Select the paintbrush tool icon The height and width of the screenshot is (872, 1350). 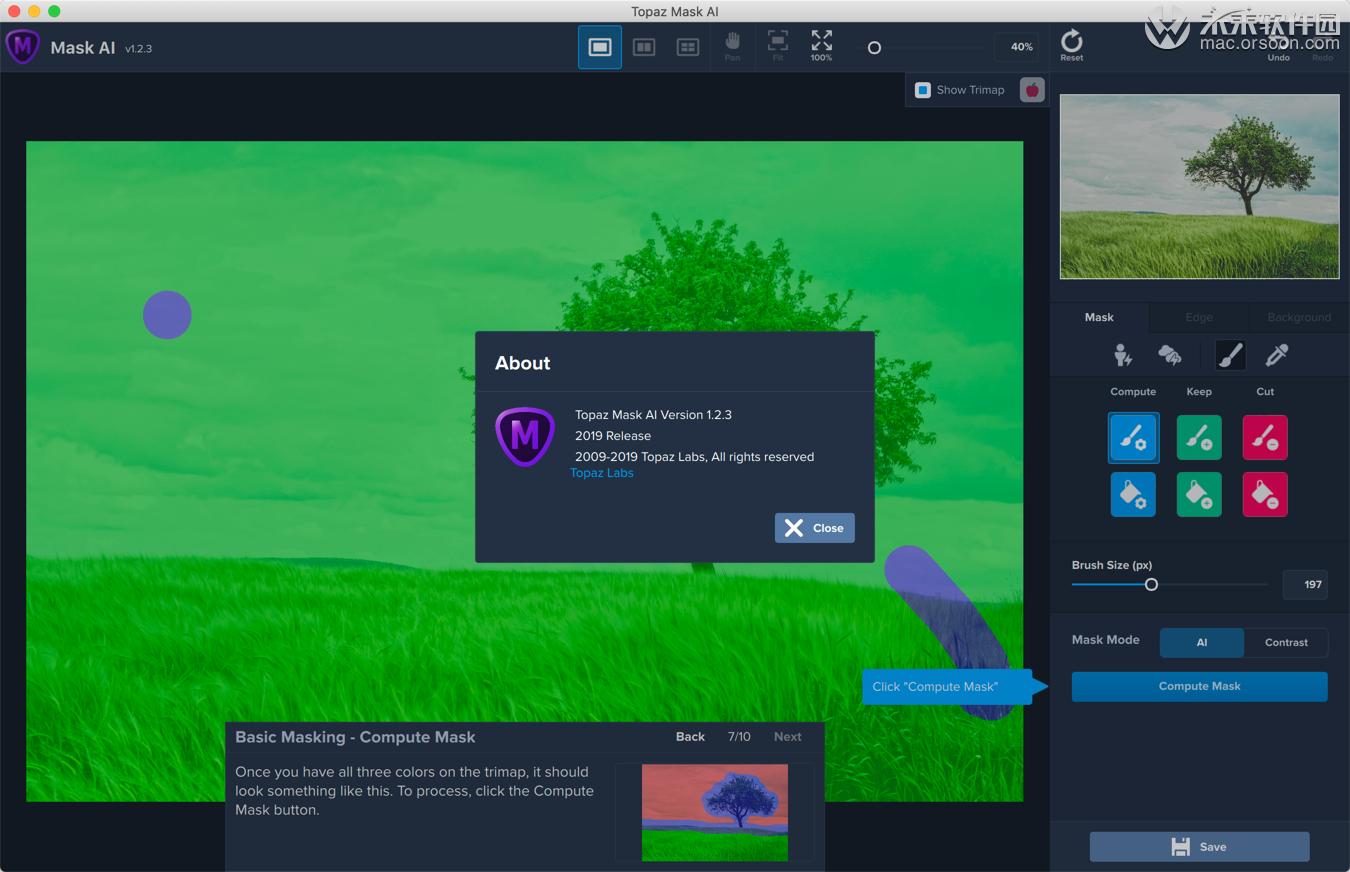(x=1230, y=354)
